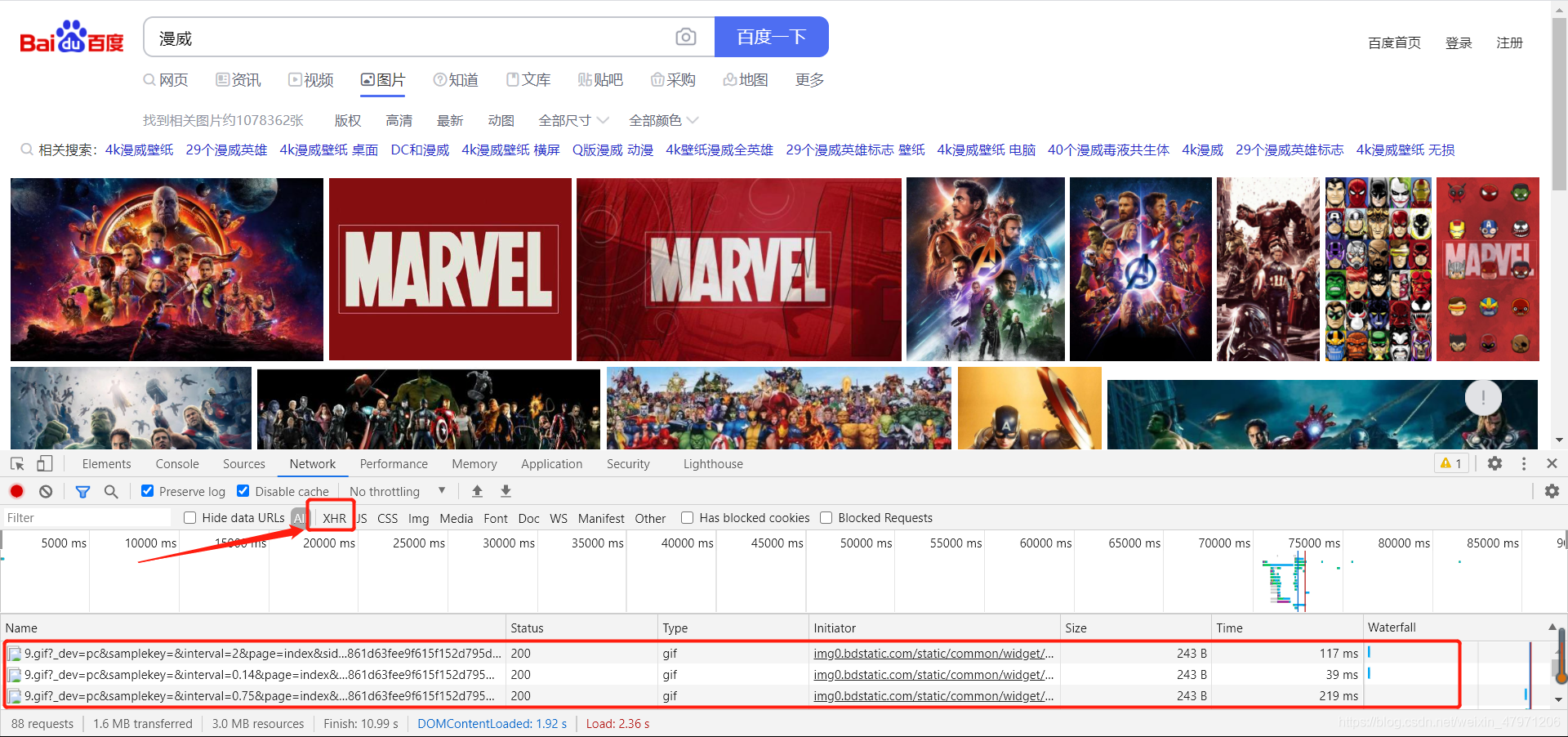Image resolution: width=1568 pixels, height=737 pixels.
Task: Toggle Preserve log checkbox
Action: point(148,491)
